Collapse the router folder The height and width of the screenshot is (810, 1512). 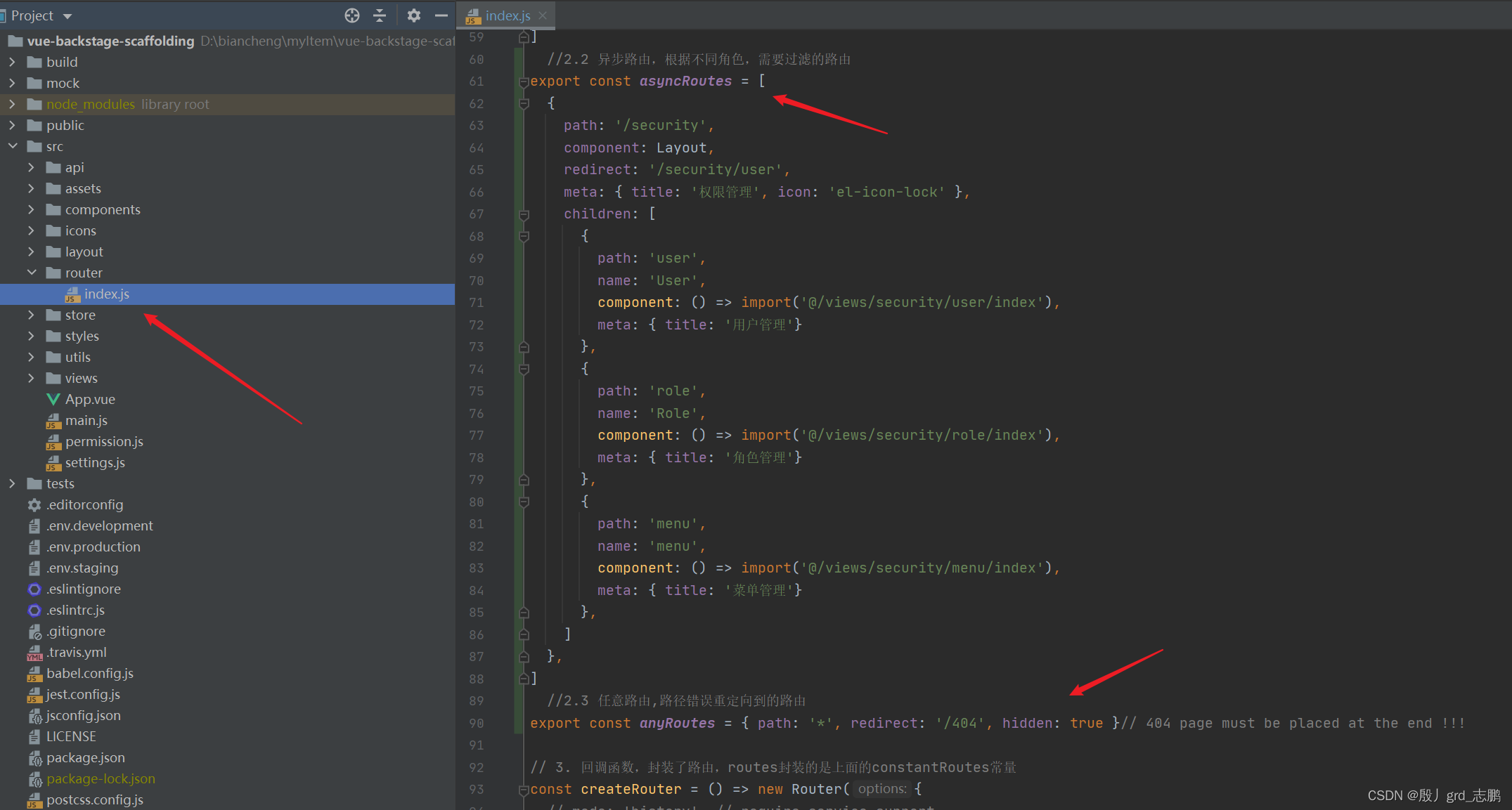pos(31,273)
